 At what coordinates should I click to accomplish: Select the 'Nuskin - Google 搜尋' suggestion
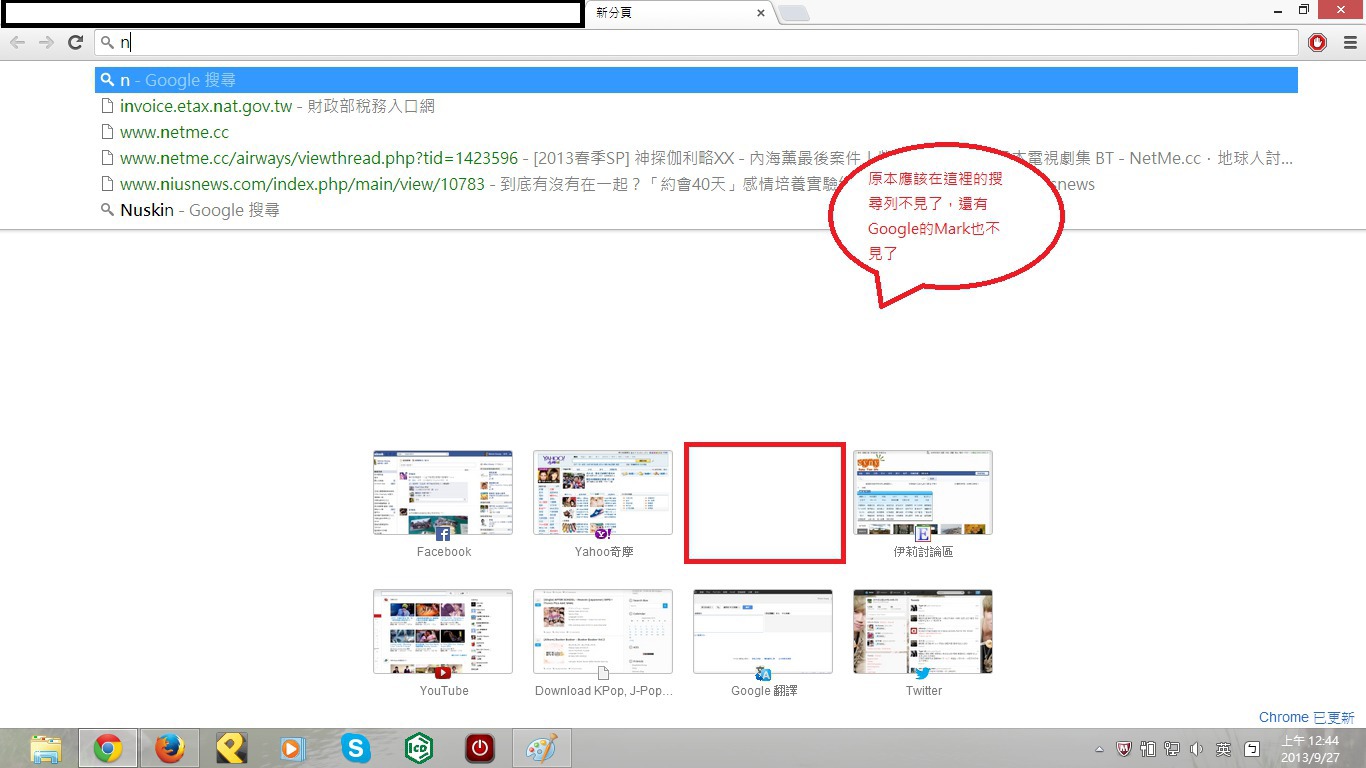coord(696,210)
